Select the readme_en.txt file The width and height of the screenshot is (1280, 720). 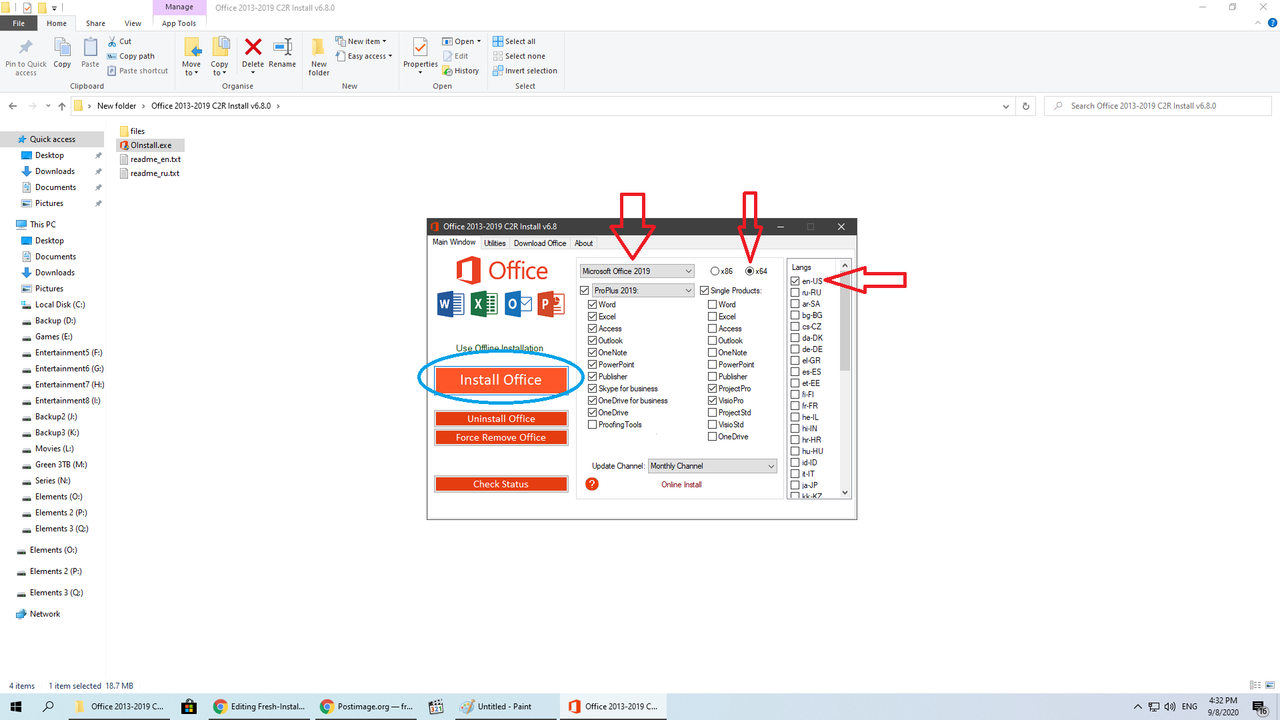click(149, 159)
